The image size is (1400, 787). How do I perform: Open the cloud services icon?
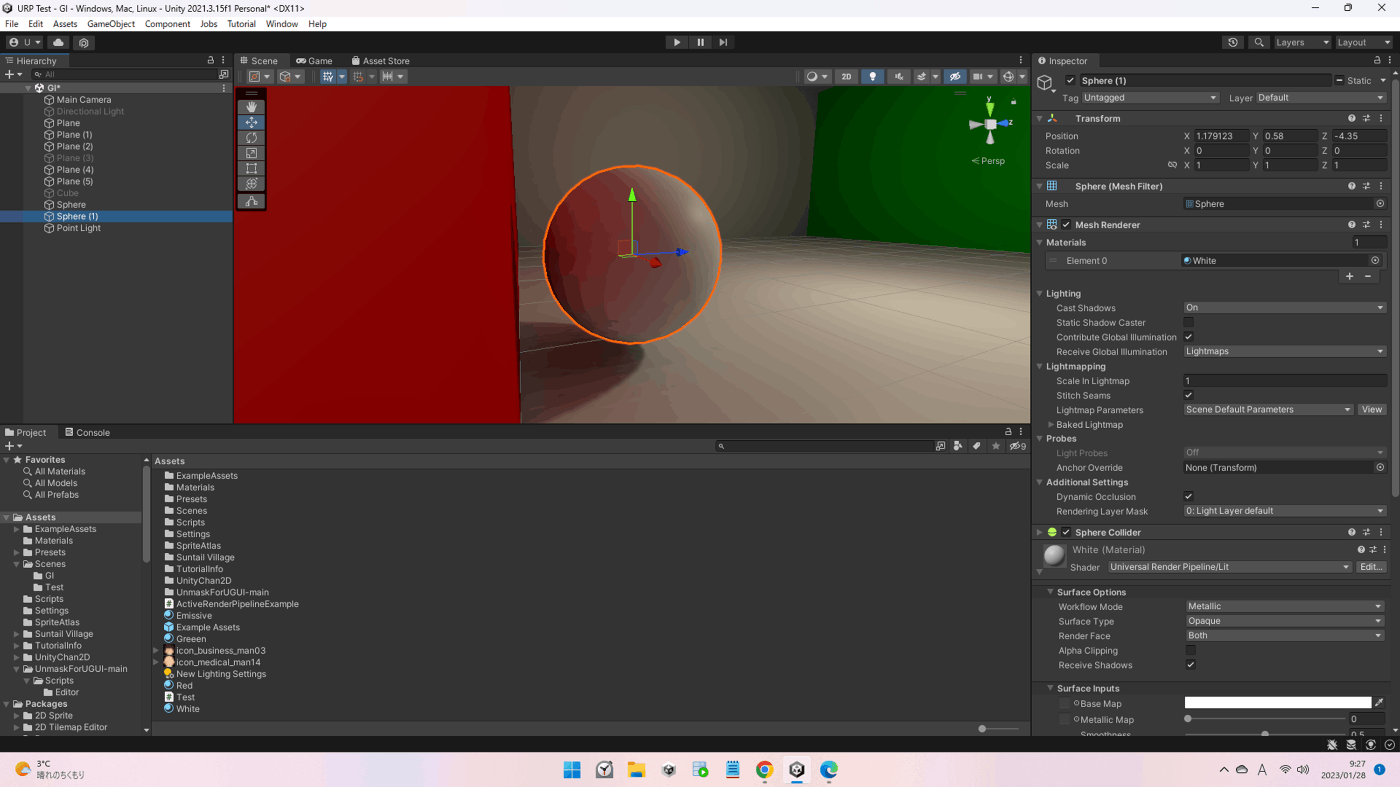59,42
